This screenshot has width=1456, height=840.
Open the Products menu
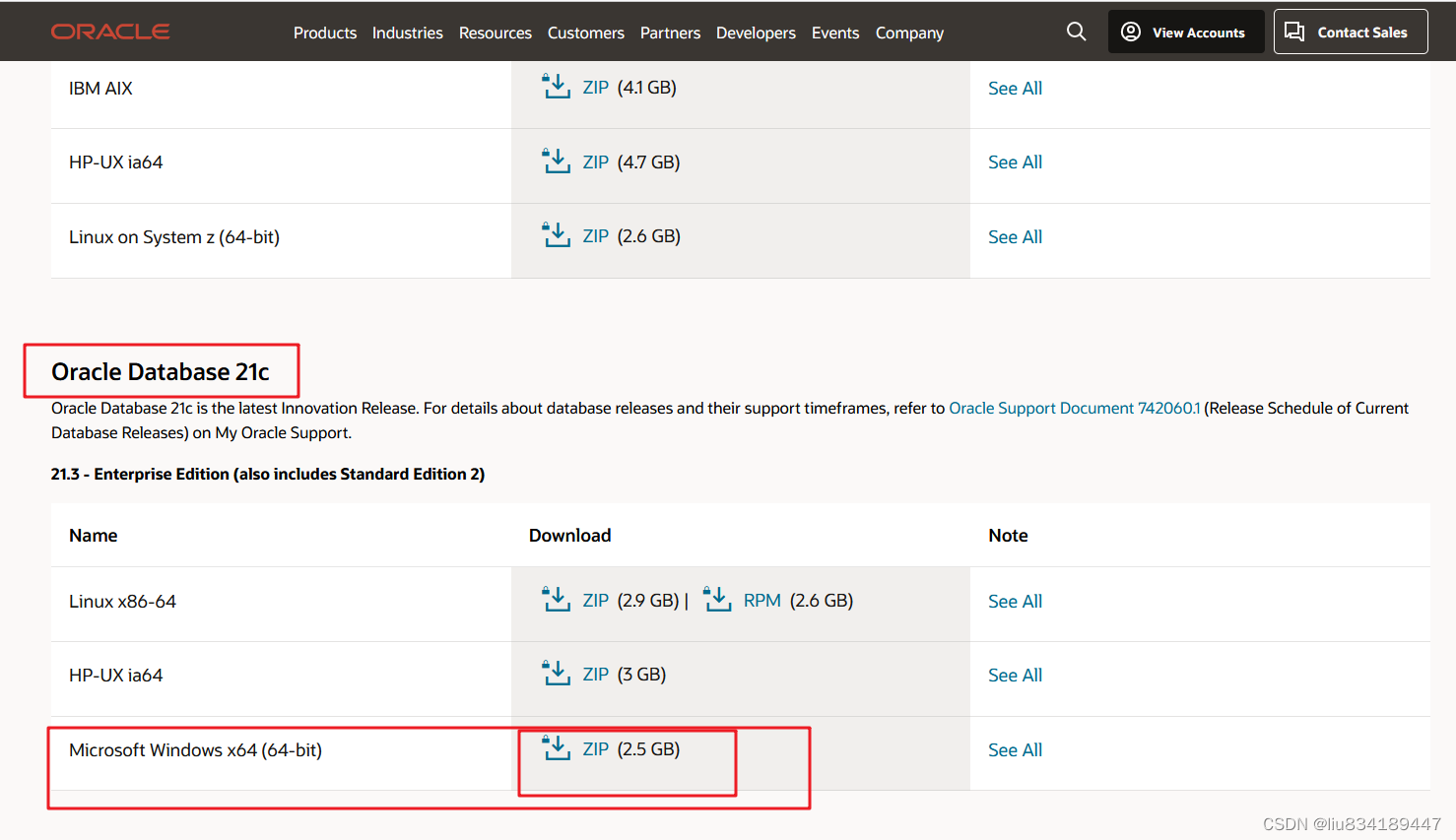pos(325,32)
